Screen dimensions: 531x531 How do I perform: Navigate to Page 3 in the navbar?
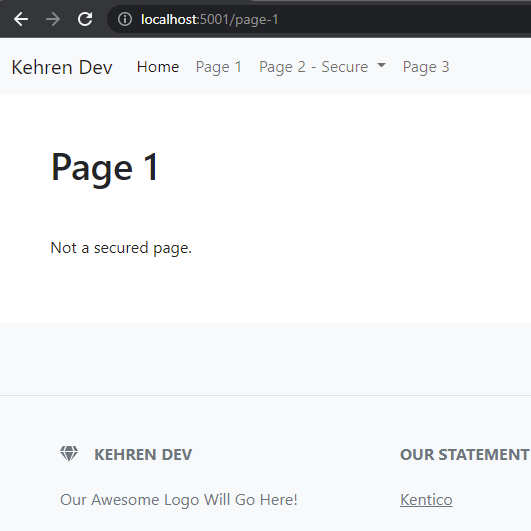coord(426,67)
